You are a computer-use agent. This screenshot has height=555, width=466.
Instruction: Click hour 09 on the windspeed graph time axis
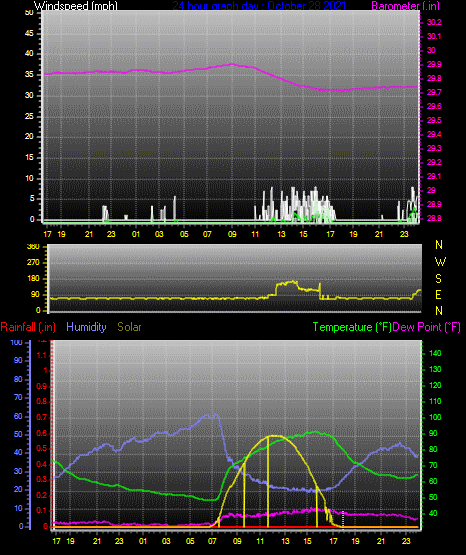[x=232, y=234]
